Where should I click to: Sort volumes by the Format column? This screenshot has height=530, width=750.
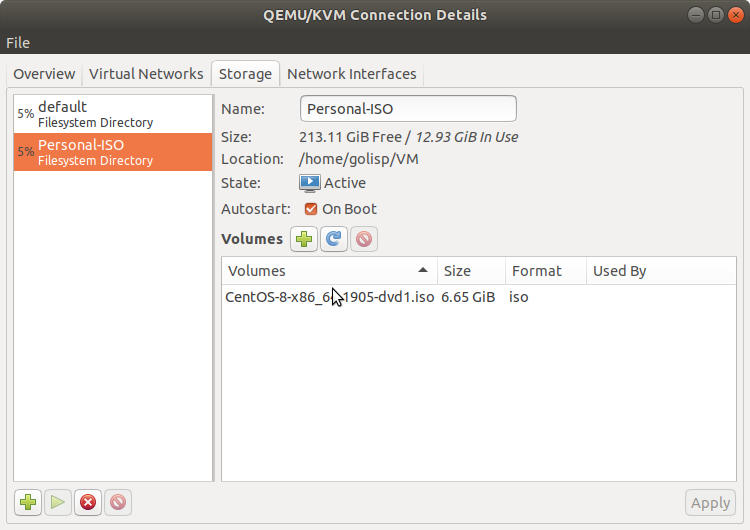point(543,271)
